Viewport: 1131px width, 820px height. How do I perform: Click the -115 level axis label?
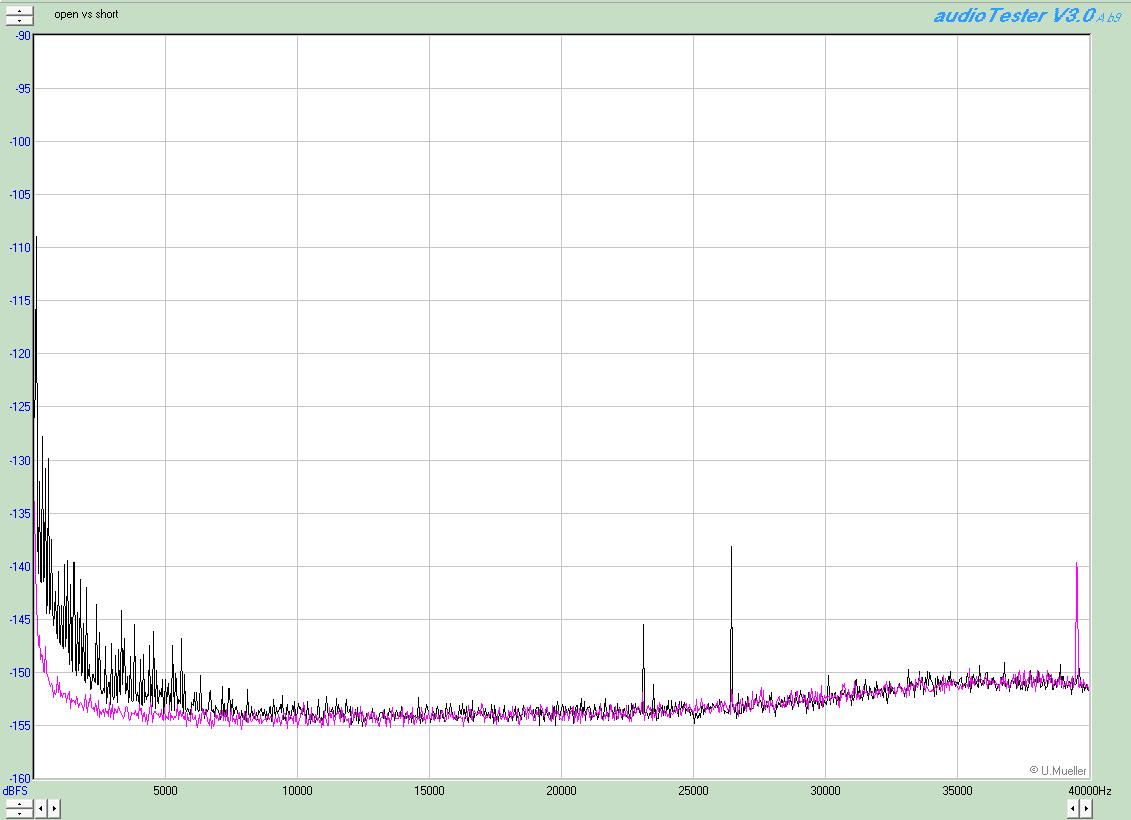point(20,301)
